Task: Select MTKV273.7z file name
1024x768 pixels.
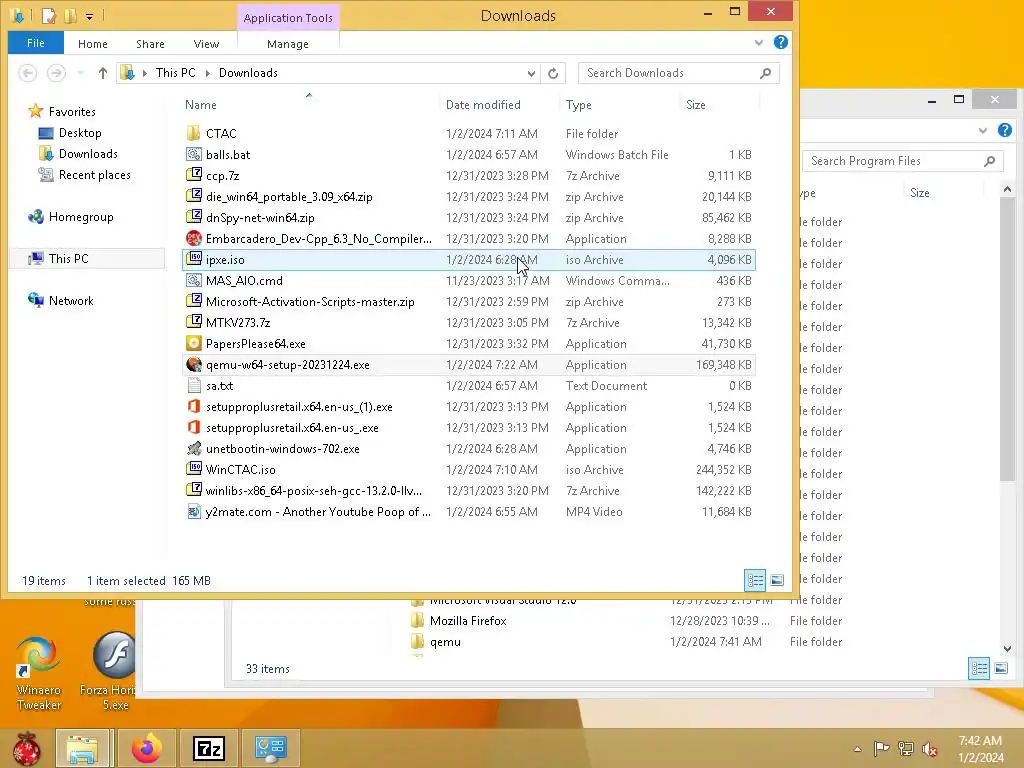Action: (x=238, y=323)
